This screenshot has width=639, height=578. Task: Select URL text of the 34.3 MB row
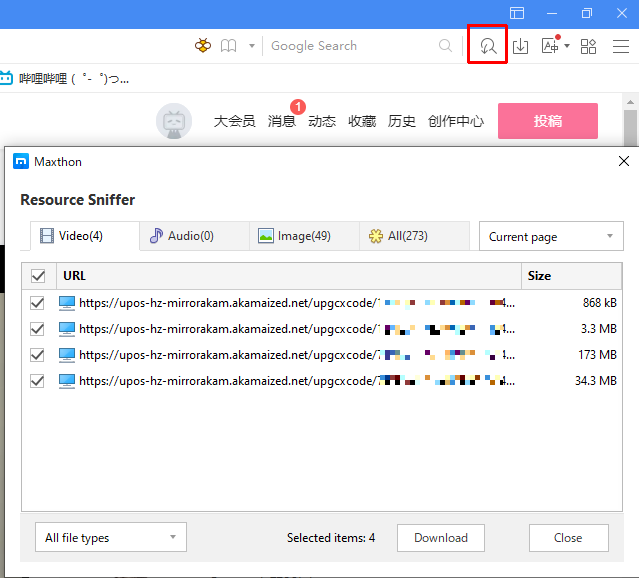point(297,381)
